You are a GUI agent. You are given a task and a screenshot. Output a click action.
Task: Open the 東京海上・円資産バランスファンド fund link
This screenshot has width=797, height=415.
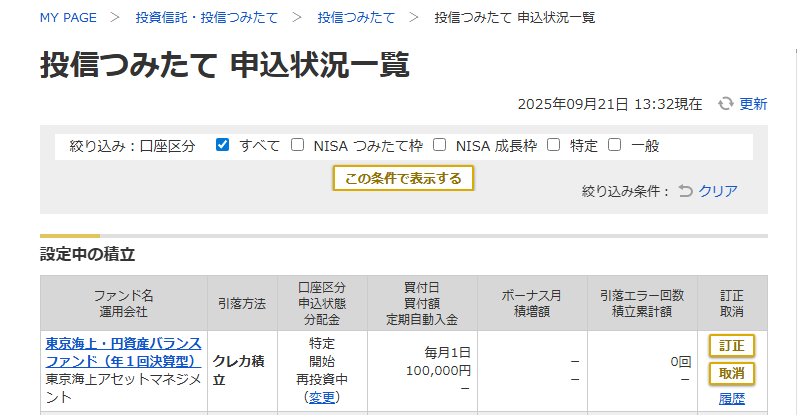click(123, 352)
